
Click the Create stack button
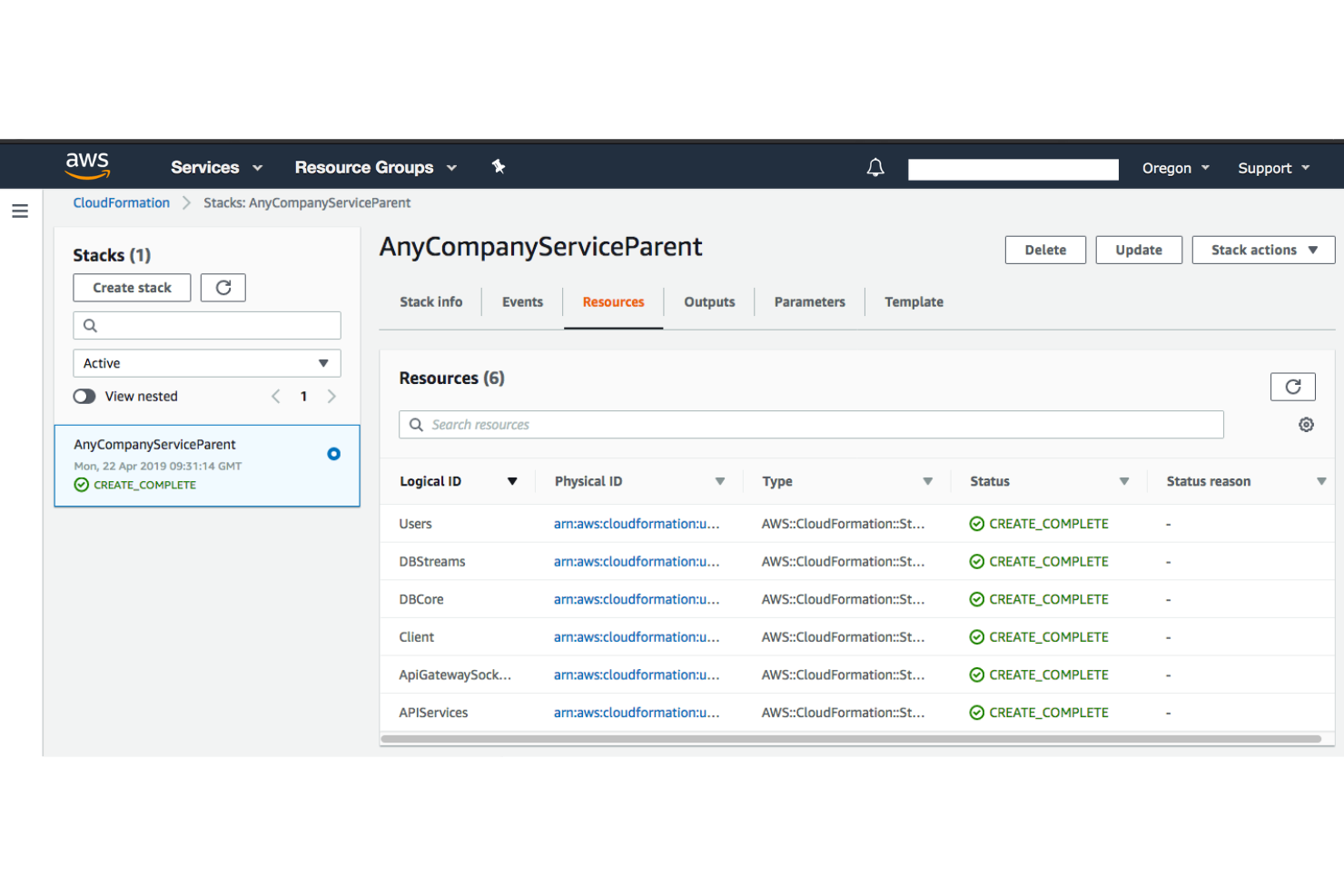(x=131, y=288)
